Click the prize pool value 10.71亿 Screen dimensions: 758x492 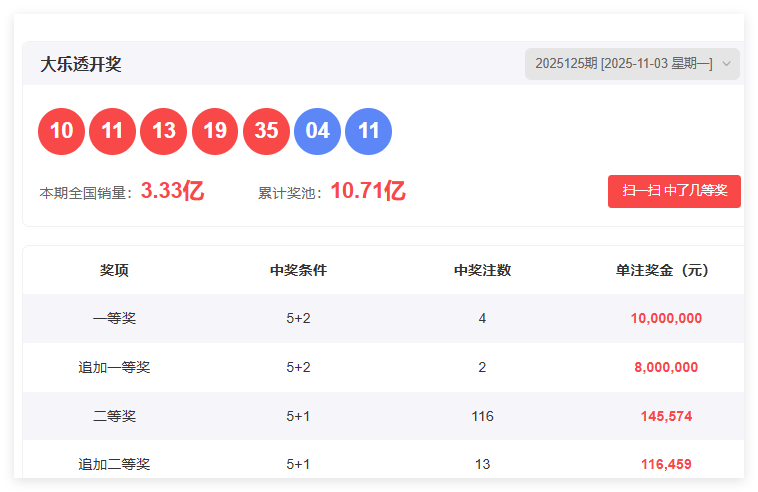coord(368,191)
